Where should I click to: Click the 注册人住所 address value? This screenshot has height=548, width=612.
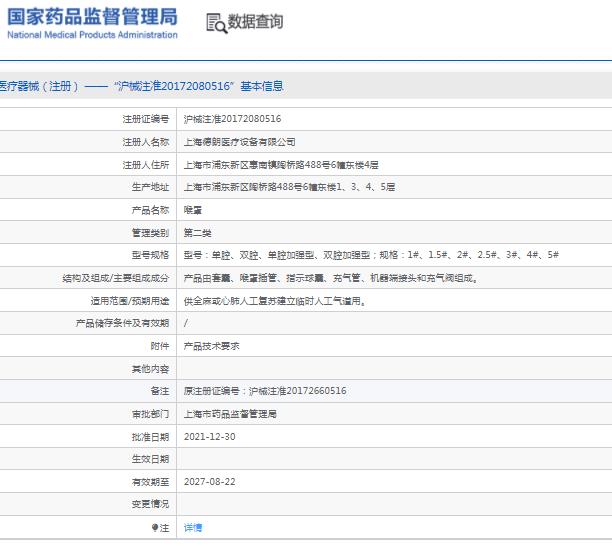click(x=281, y=164)
